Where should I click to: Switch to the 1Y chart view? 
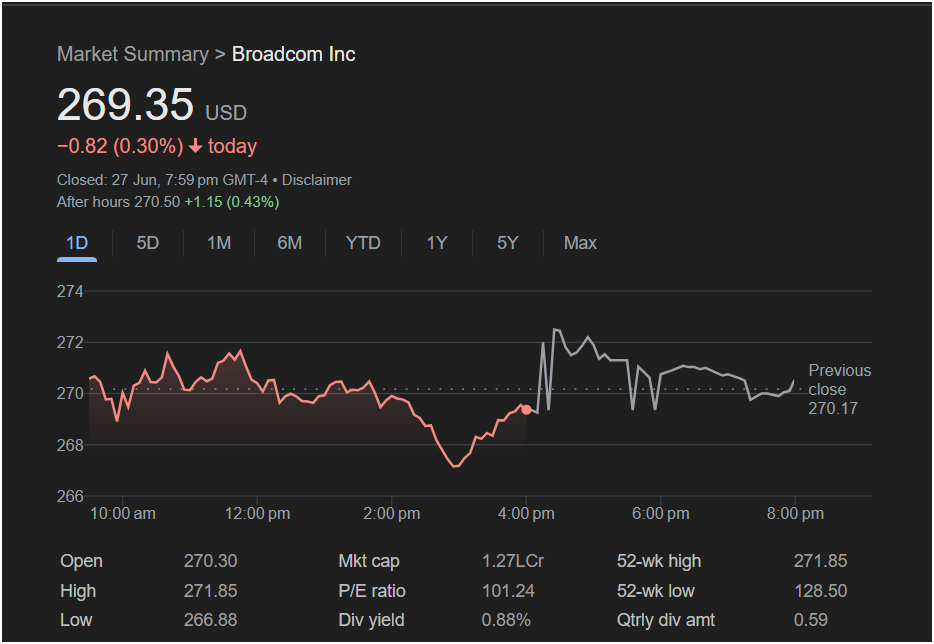click(x=437, y=243)
